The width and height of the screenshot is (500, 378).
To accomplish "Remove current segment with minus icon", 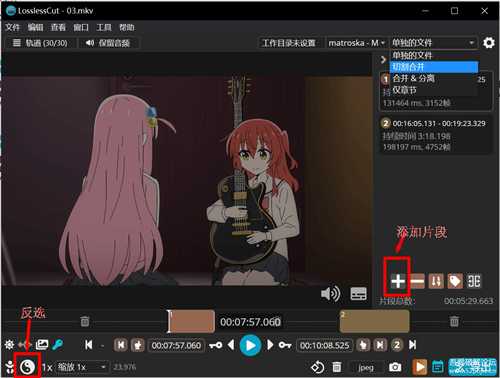I will [417, 281].
